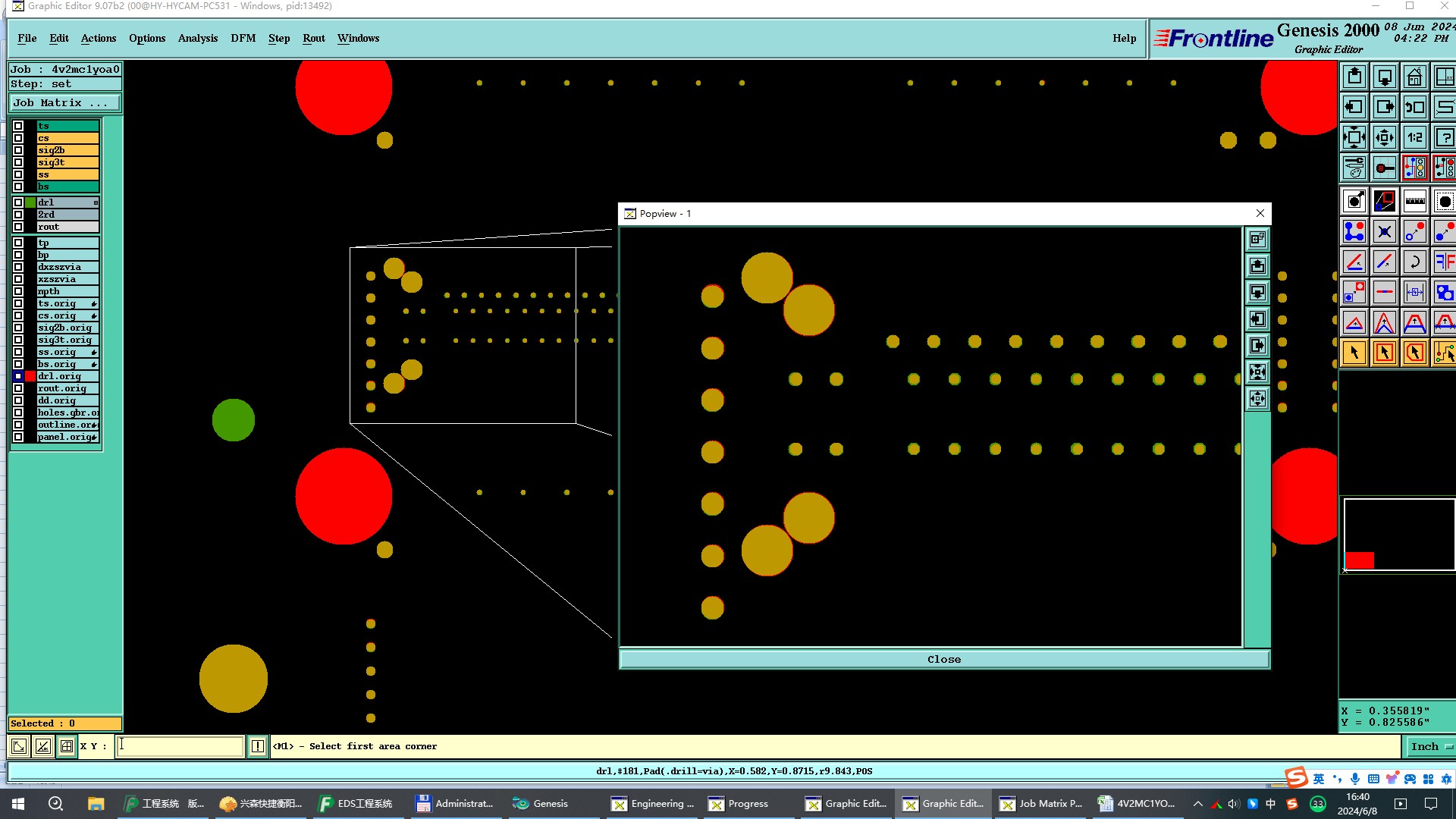This screenshot has height=819, width=1456.
Task: Open the Analysis menu
Action: [x=197, y=38]
